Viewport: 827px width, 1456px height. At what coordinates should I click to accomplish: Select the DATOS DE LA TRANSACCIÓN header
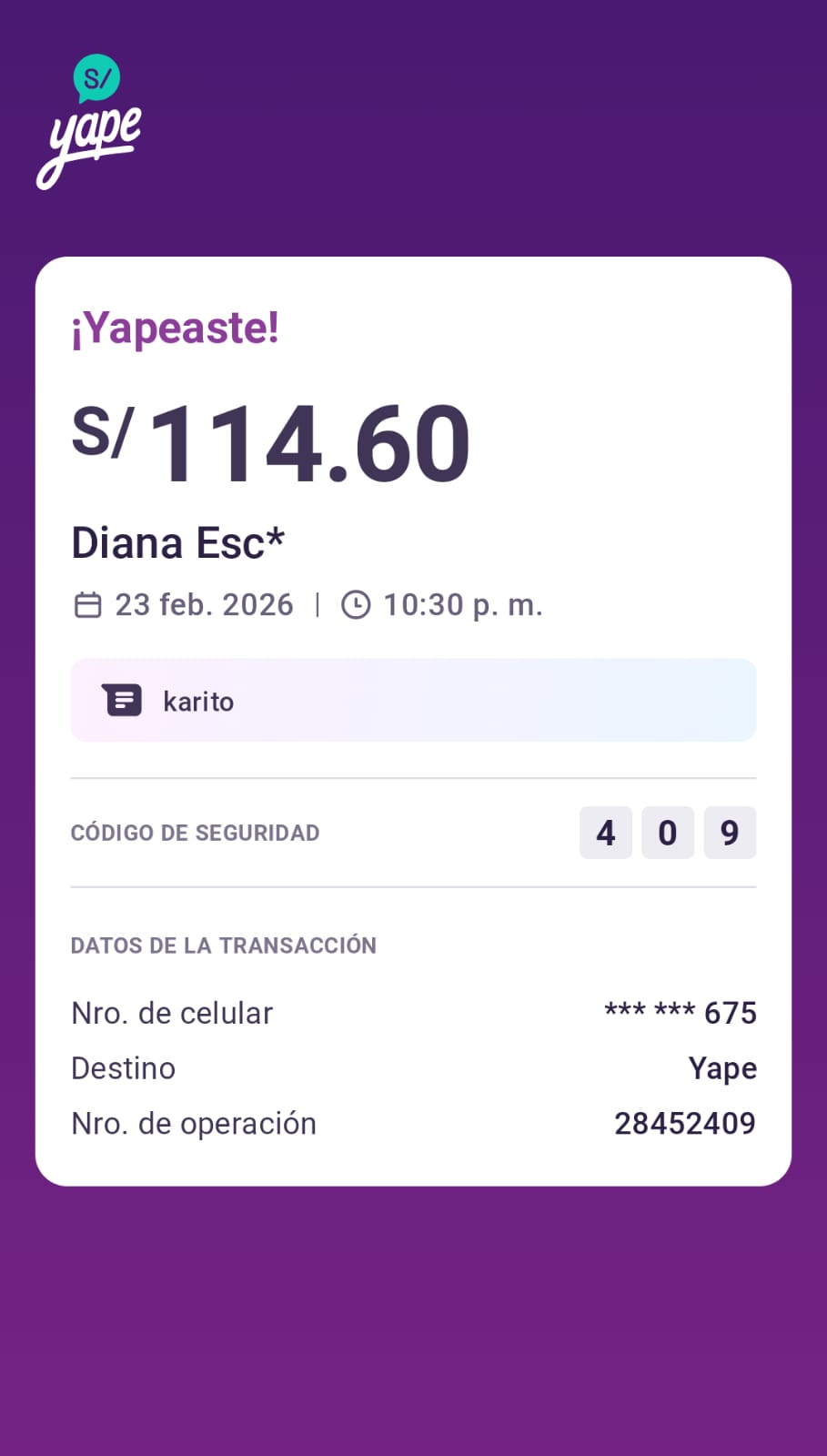pos(224,945)
